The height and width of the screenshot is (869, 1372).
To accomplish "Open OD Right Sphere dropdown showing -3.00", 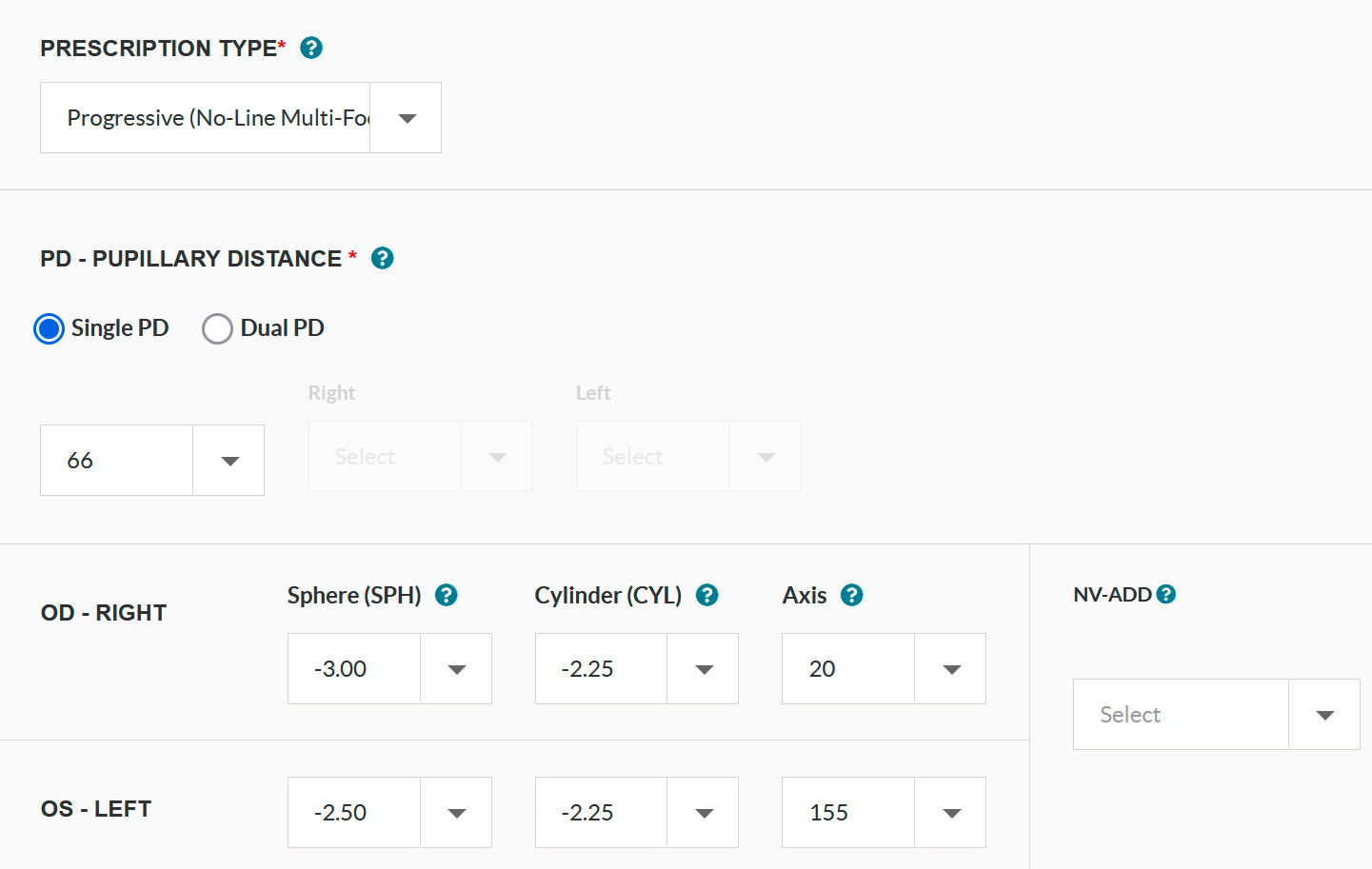I will click(389, 669).
